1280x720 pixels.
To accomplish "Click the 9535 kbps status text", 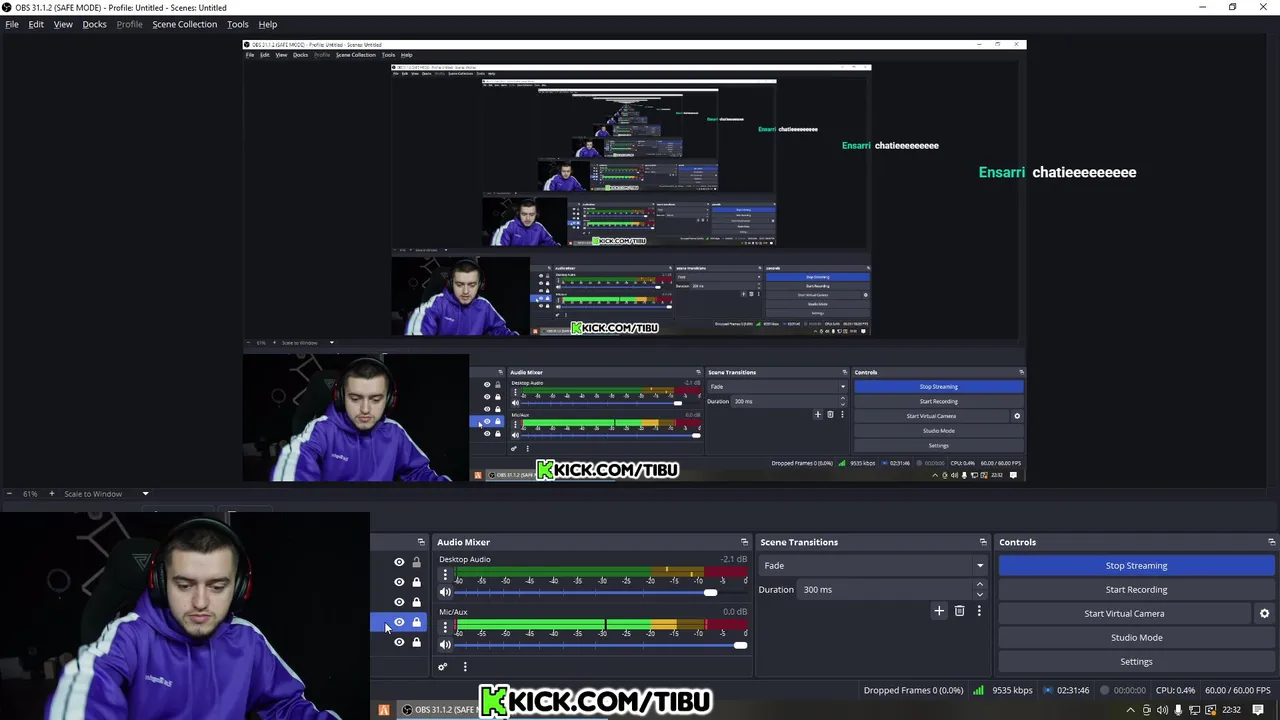I will click(x=1012, y=690).
